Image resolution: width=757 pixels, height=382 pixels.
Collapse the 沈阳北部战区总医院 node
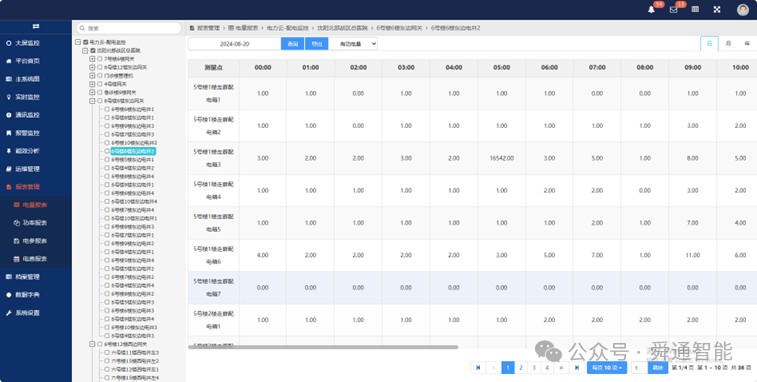(x=85, y=50)
